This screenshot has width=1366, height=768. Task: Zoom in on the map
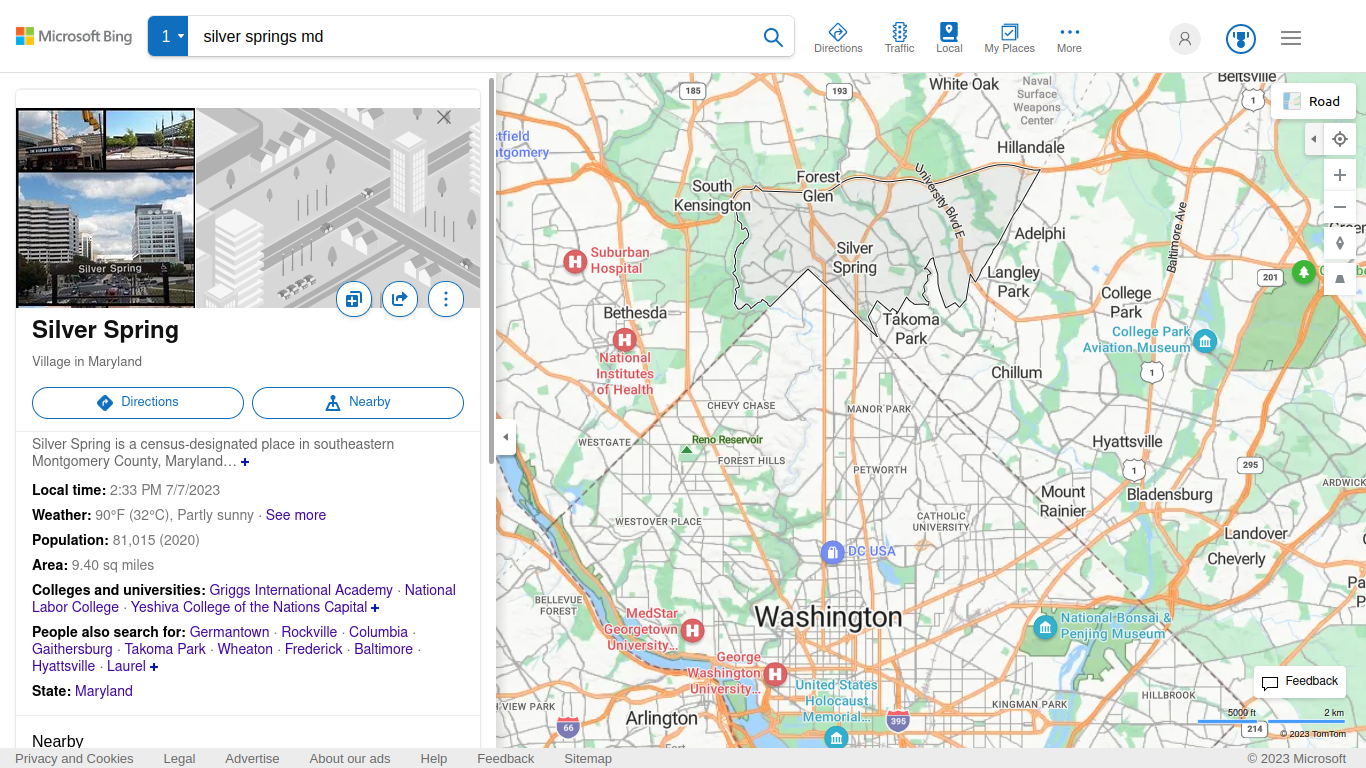point(1340,175)
